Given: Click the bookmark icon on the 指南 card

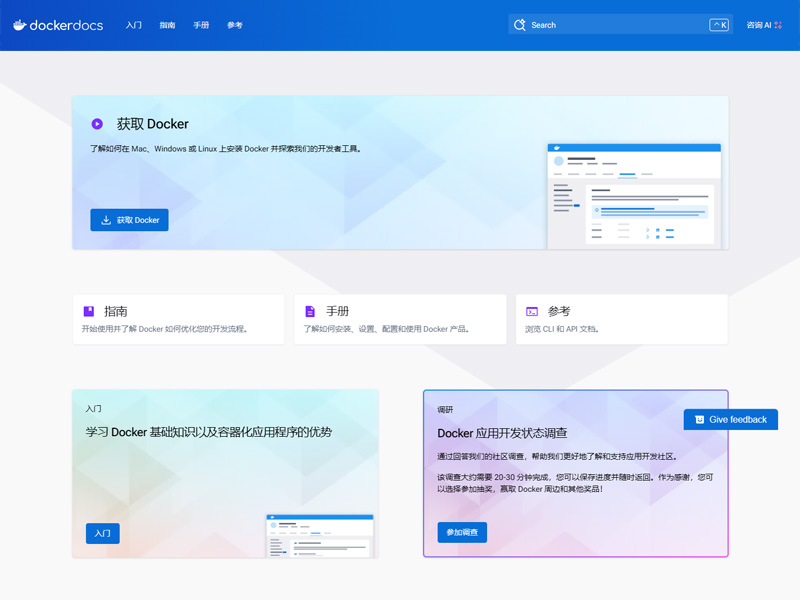Looking at the screenshot, I should [89, 311].
